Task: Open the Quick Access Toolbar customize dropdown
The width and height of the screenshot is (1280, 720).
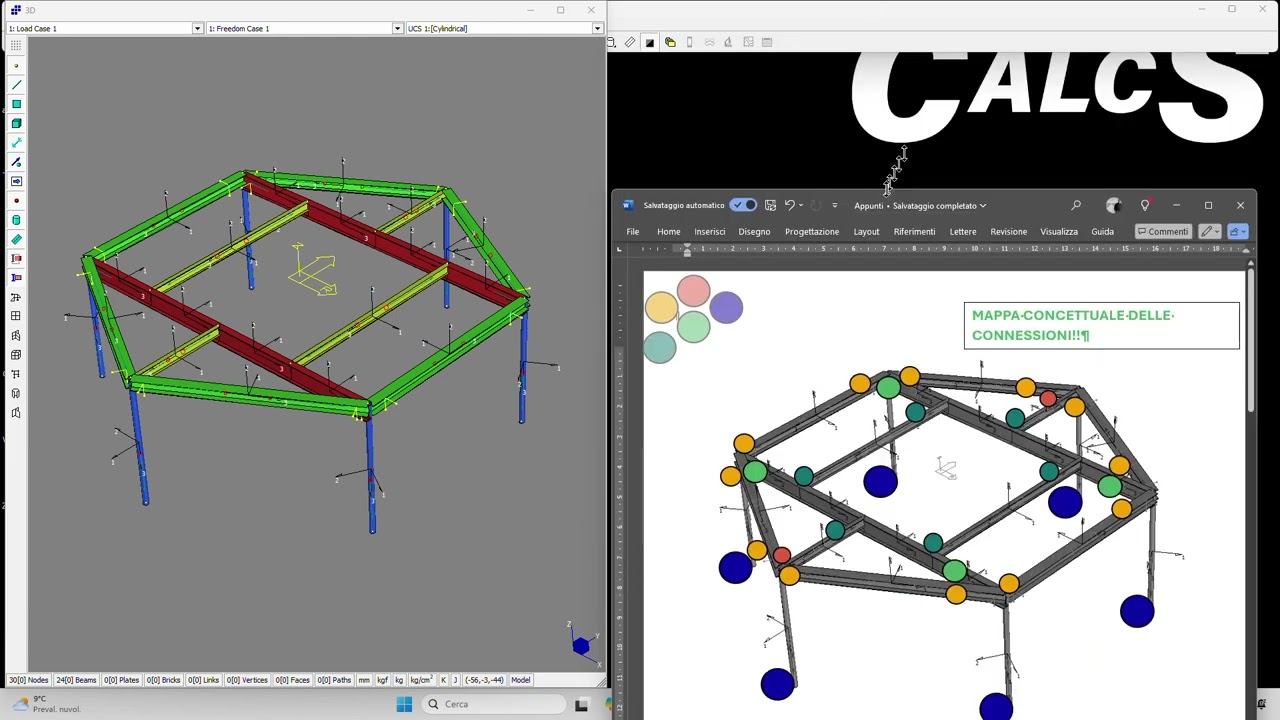Action: point(835,205)
